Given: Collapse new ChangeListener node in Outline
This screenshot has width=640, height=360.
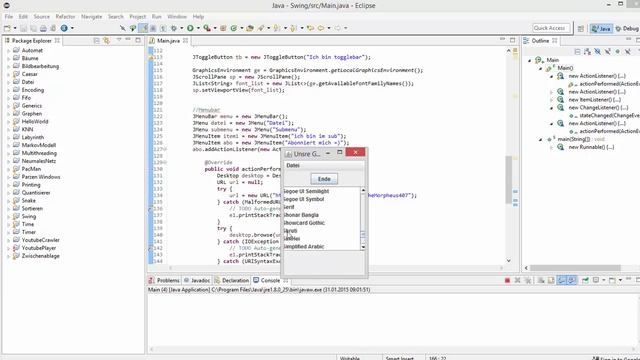Looking at the screenshot, I should (x=551, y=108).
